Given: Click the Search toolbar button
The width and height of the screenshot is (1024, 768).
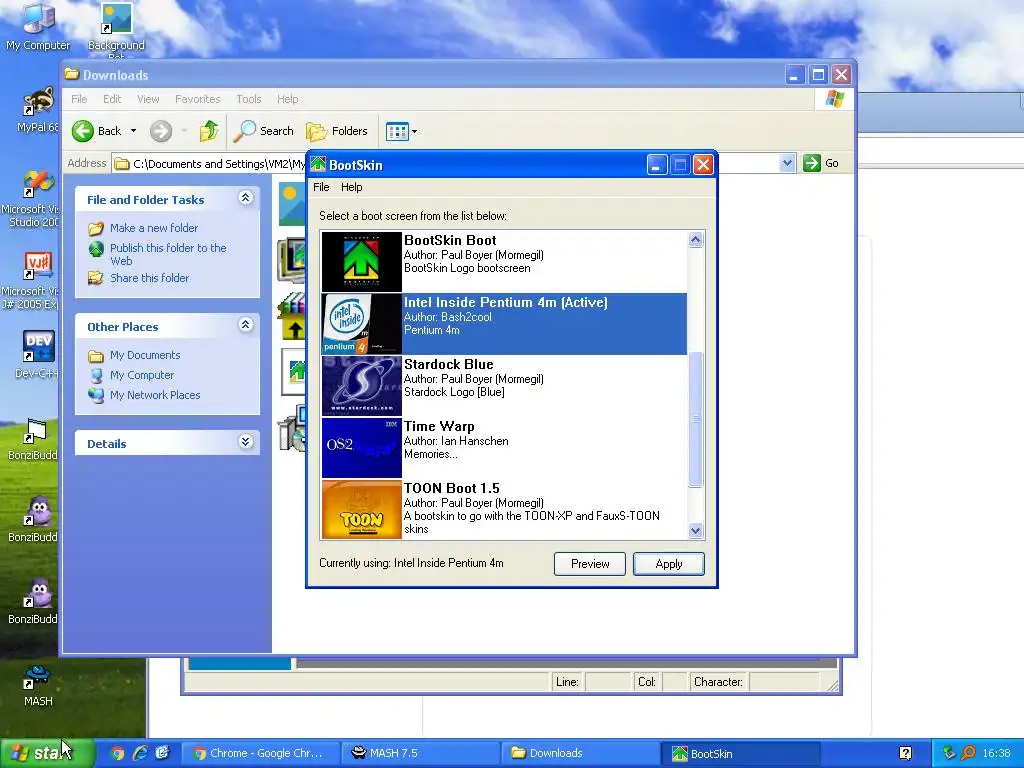Looking at the screenshot, I should 264,131.
